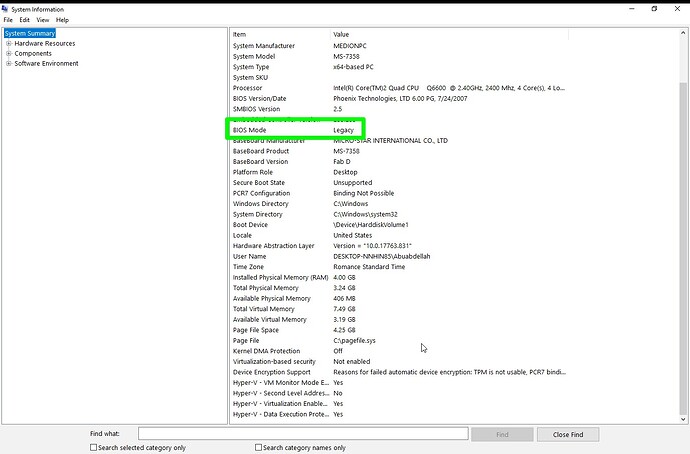Select the Total Virtual Memory row
This screenshot has width=690, height=454.
tap(400, 309)
